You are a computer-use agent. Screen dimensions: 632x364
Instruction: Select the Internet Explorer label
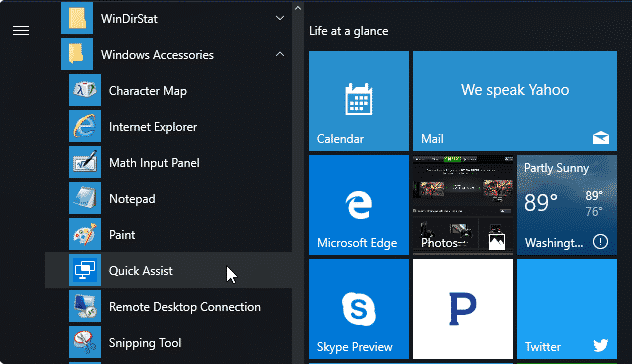[x=153, y=127]
